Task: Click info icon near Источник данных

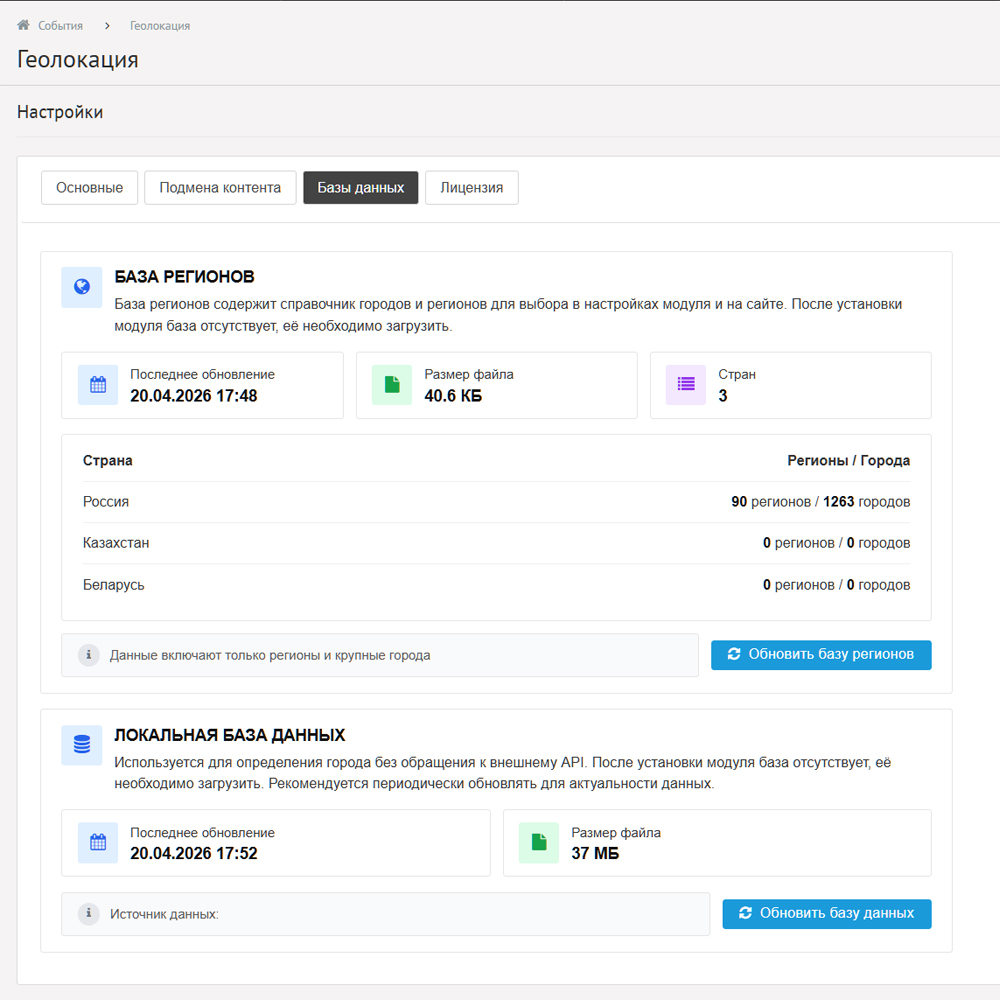Action: (89, 914)
